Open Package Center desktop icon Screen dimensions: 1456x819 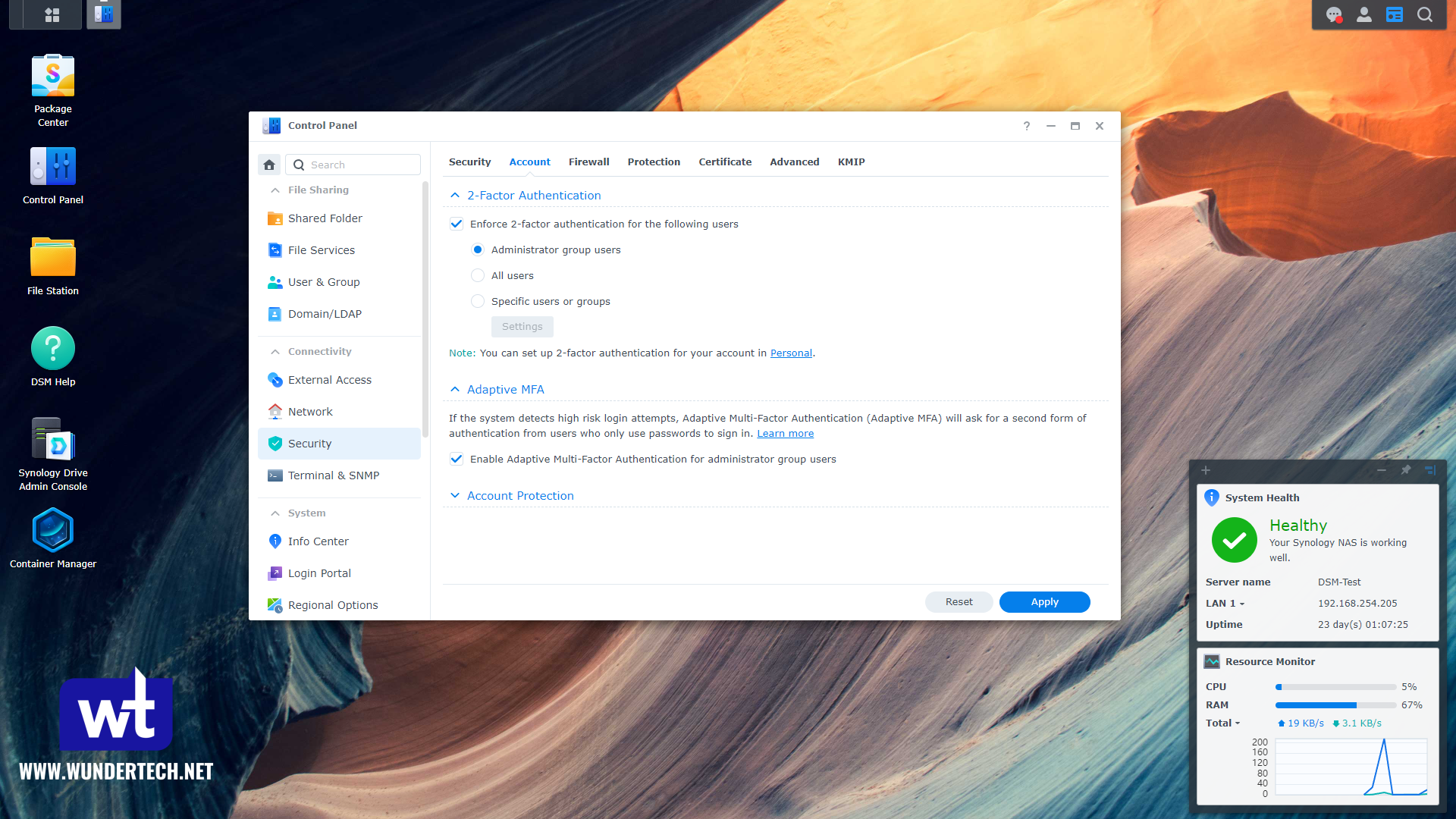(53, 77)
